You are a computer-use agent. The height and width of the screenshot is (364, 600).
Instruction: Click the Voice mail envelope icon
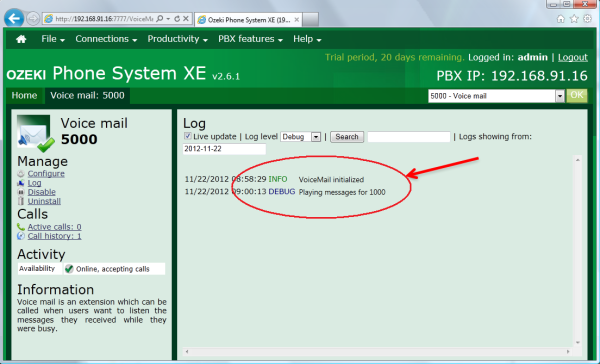point(35,133)
